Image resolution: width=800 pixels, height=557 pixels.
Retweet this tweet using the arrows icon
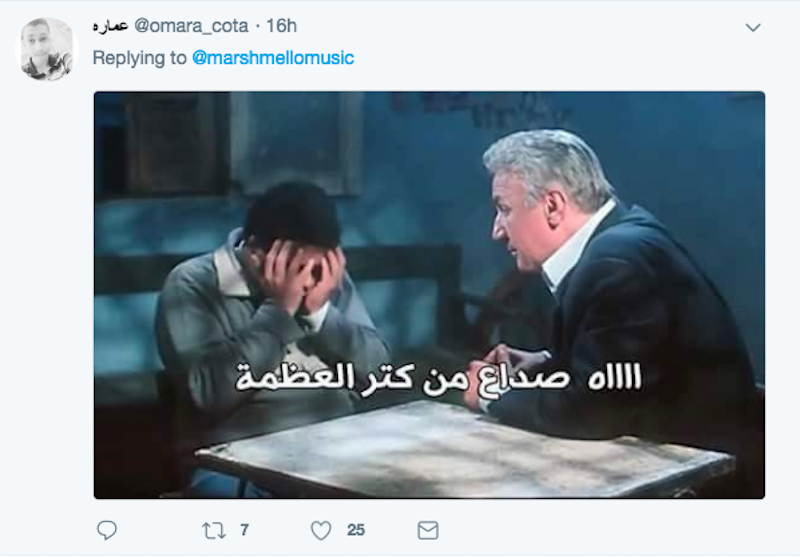coord(214,530)
